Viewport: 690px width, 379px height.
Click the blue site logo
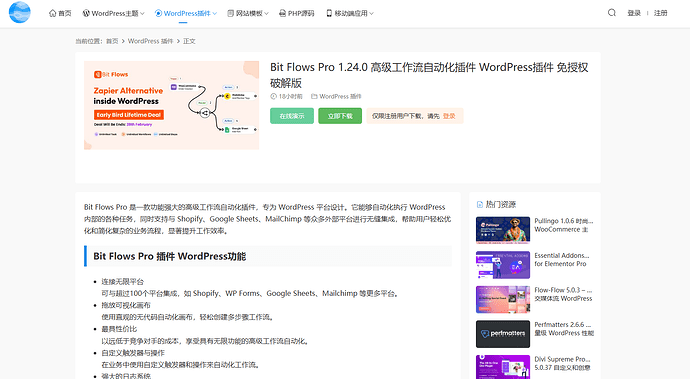(20, 12)
